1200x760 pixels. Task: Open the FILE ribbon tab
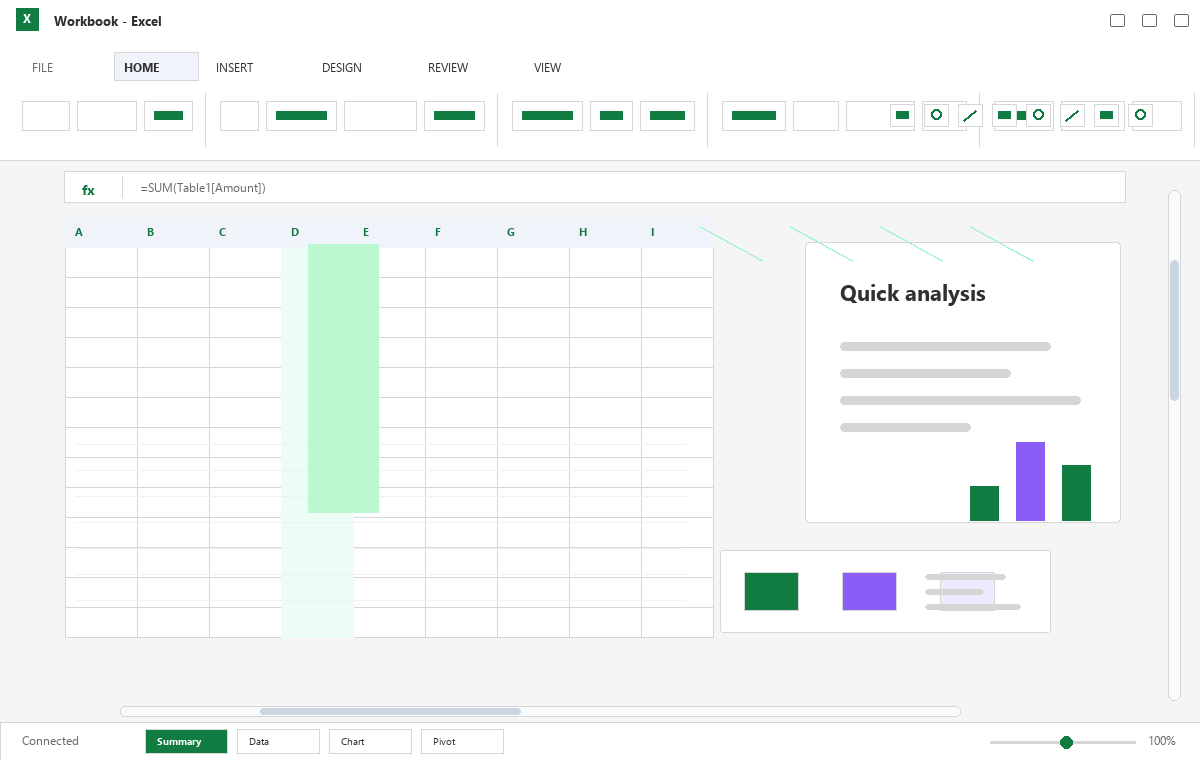pyautogui.click(x=43, y=68)
